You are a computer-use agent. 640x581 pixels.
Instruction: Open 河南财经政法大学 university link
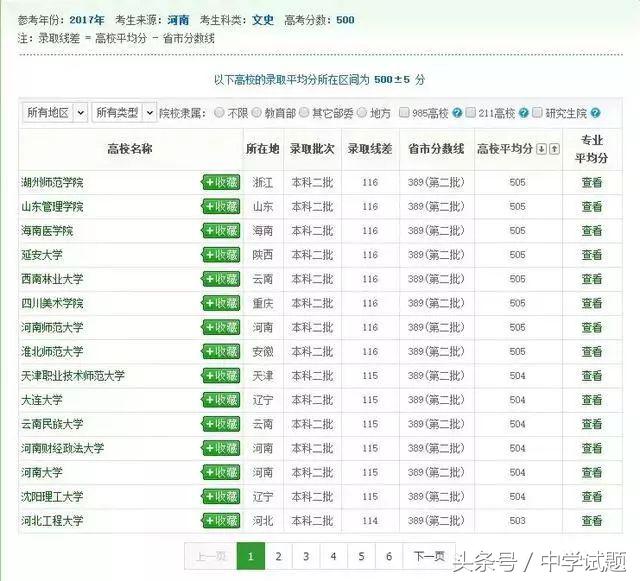pos(62,448)
